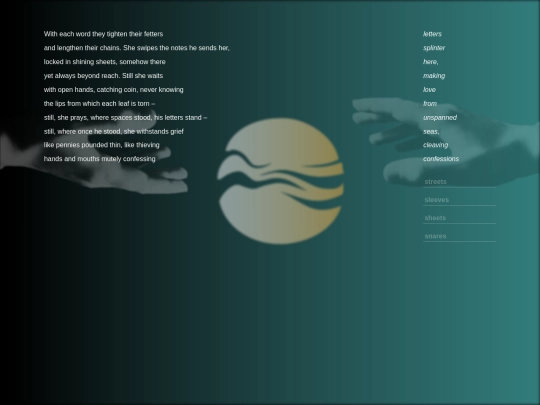Viewport: 540px width, 405px height.
Task: Click the grey open hand image
Action: pyautogui.click(x=94, y=152)
